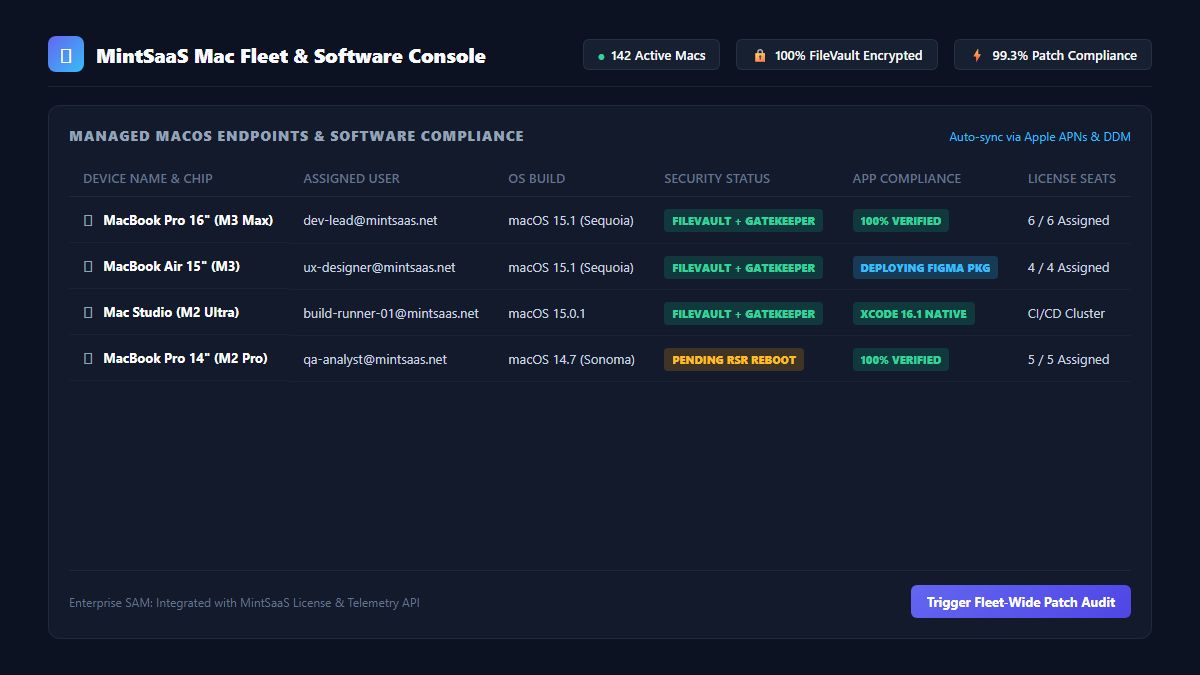Click 100% Verified badge in dev-lead row
This screenshot has width=1200, height=675.
901,221
